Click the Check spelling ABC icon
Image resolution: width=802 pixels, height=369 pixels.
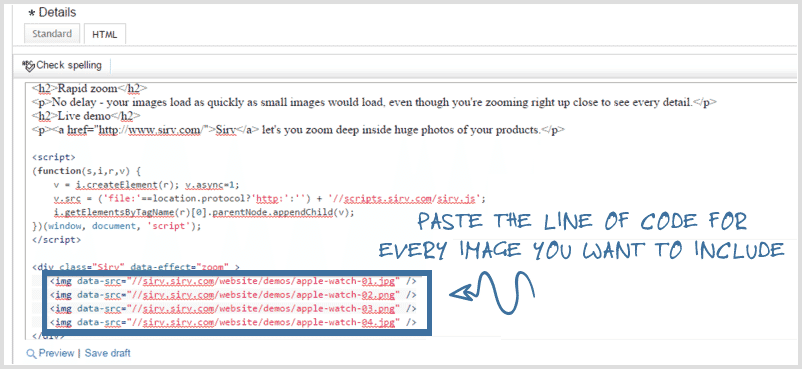[x=28, y=66]
